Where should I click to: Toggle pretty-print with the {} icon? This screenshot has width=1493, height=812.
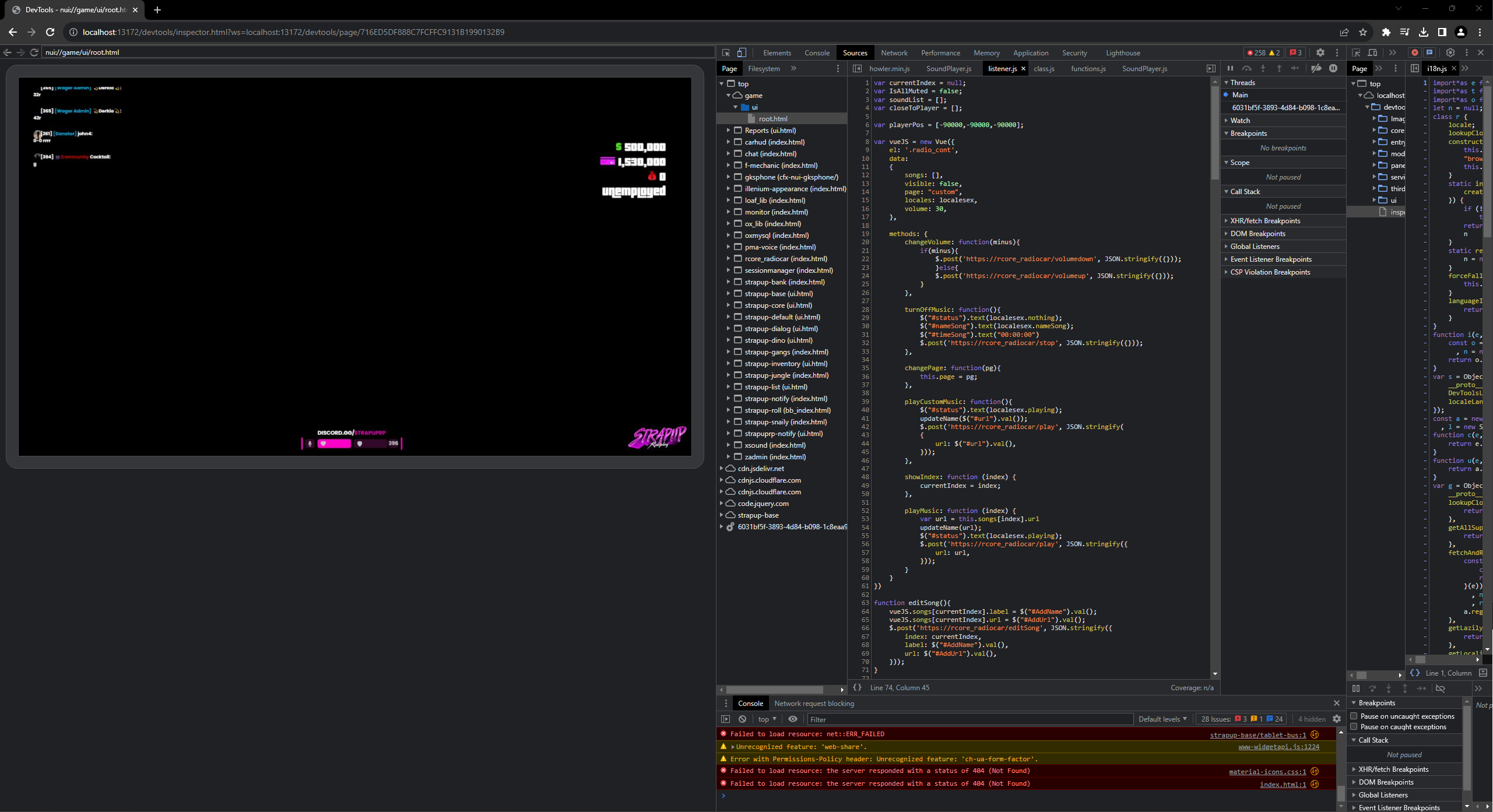pos(858,688)
